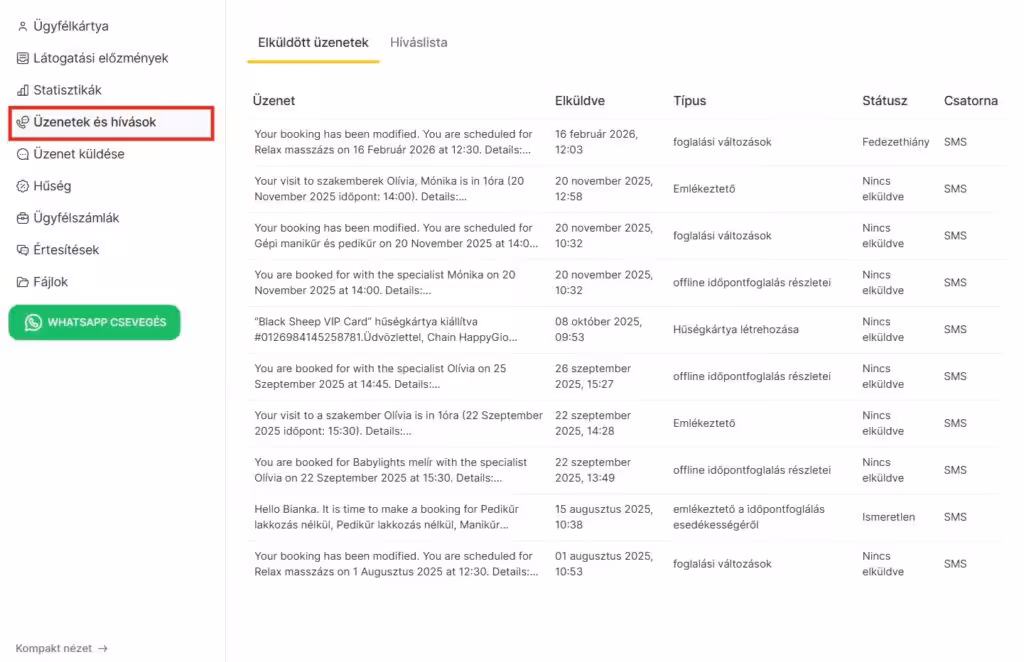Switch to Kompakt nézet
Screen dimensions: 1024x662
[54, 648]
